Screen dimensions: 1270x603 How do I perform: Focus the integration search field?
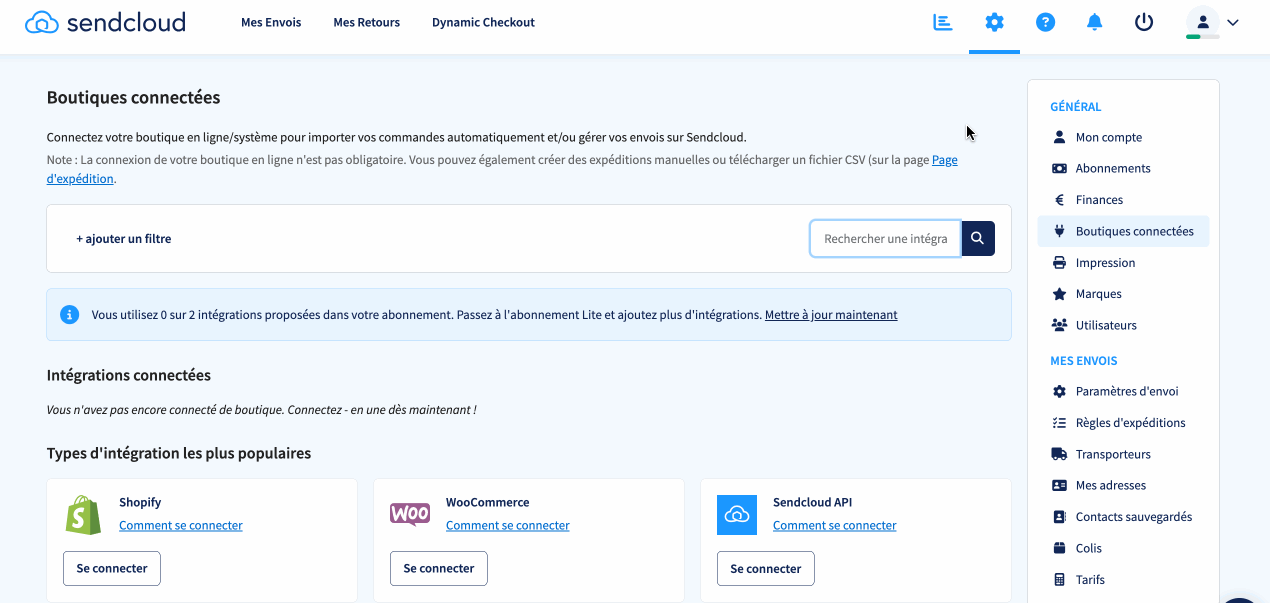click(885, 239)
